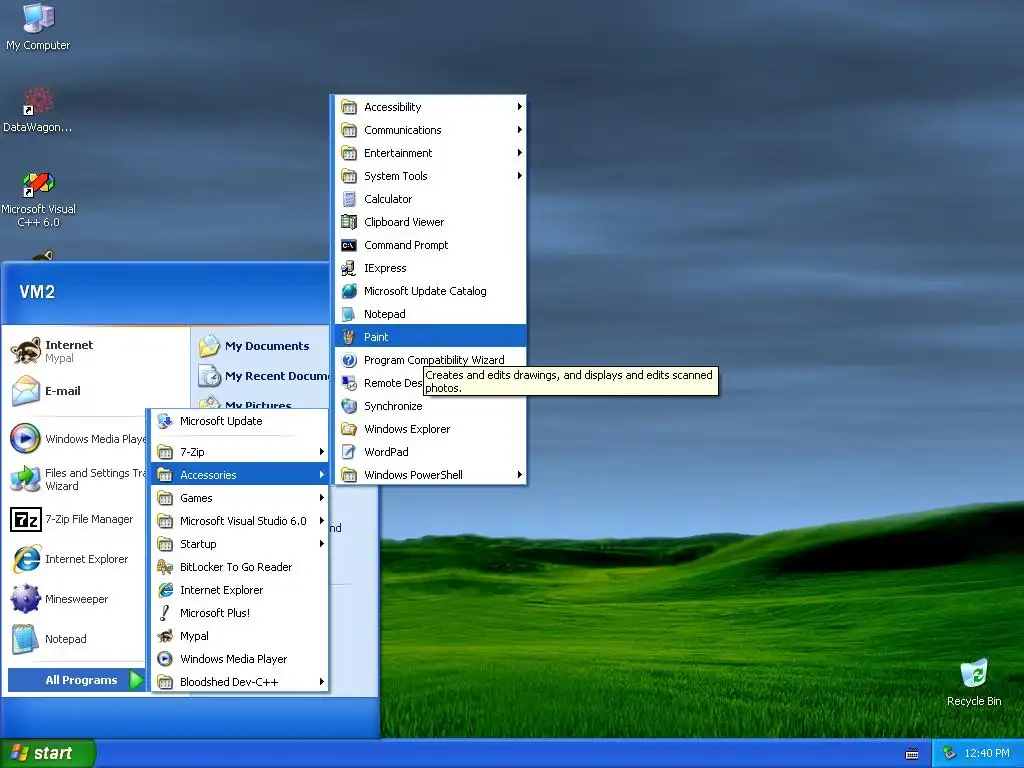Click the IExpress icon
The width and height of the screenshot is (1024, 768).
point(349,268)
